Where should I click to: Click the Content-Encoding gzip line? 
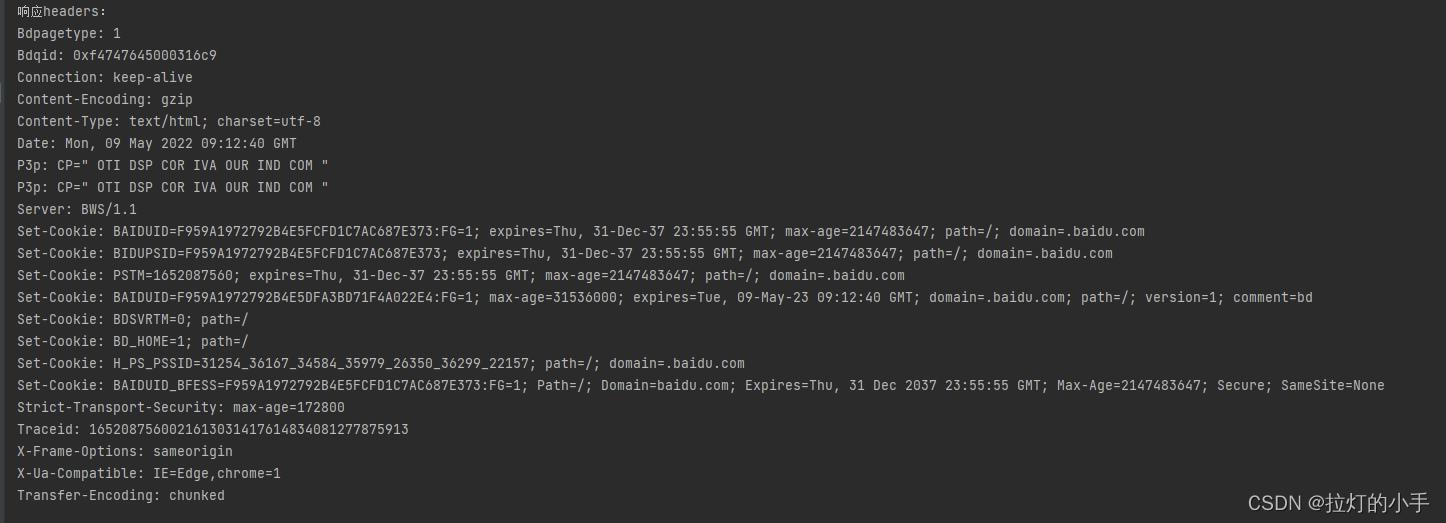(x=104, y=100)
